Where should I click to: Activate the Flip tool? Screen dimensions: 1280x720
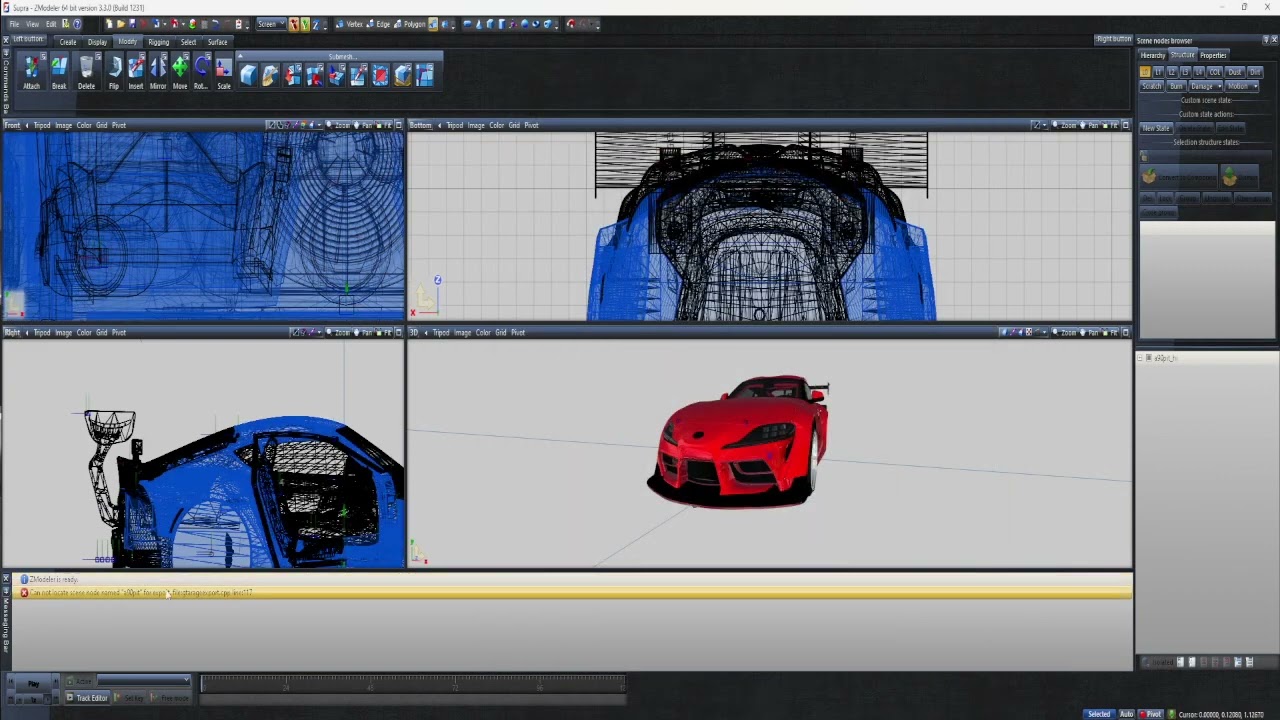(114, 72)
